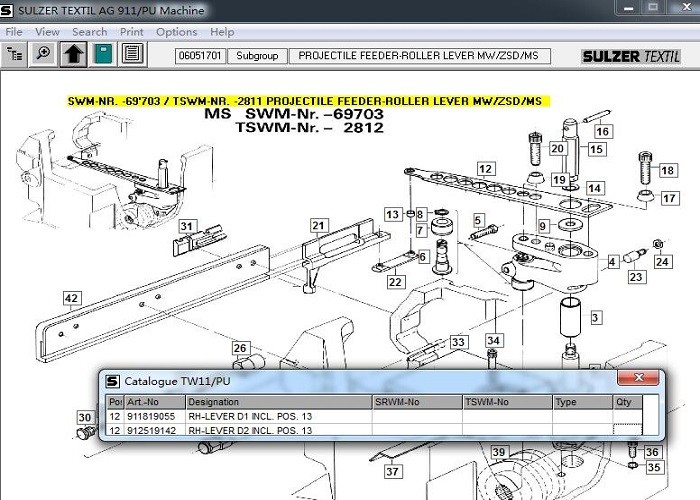Screen dimensions: 700x500
Task: Click part number label 26 in diagram
Action: (x=240, y=348)
